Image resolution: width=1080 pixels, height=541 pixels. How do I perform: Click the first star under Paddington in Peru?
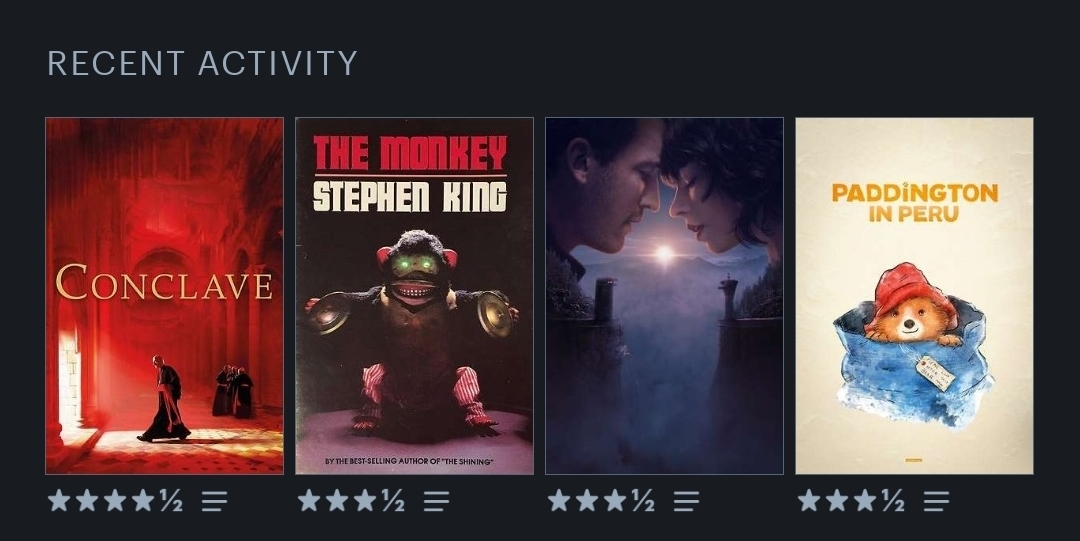click(809, 500)
